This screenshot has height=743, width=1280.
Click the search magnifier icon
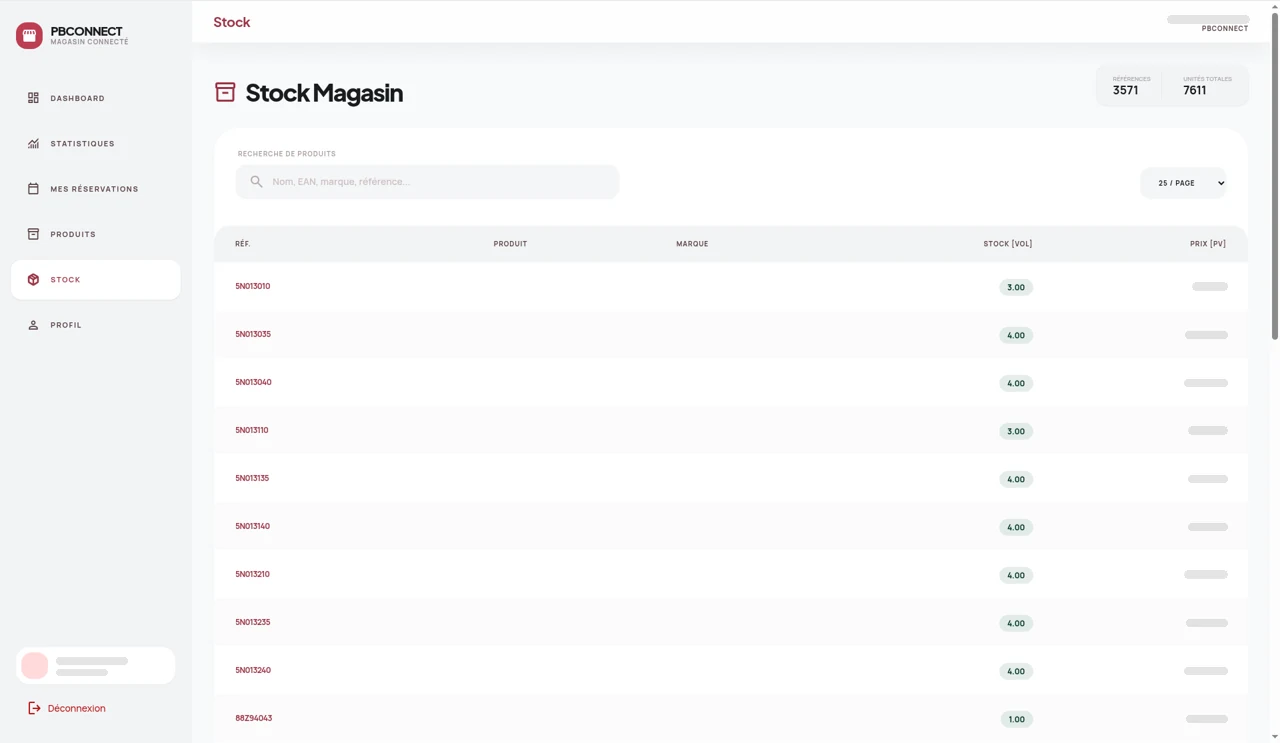click(x=256, y=182)
